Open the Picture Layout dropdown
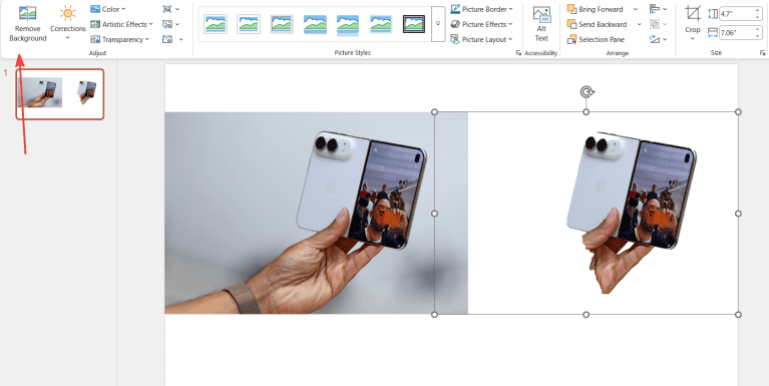Image resolution: width=769 pixels, height=386 pixels. (482, 39)
